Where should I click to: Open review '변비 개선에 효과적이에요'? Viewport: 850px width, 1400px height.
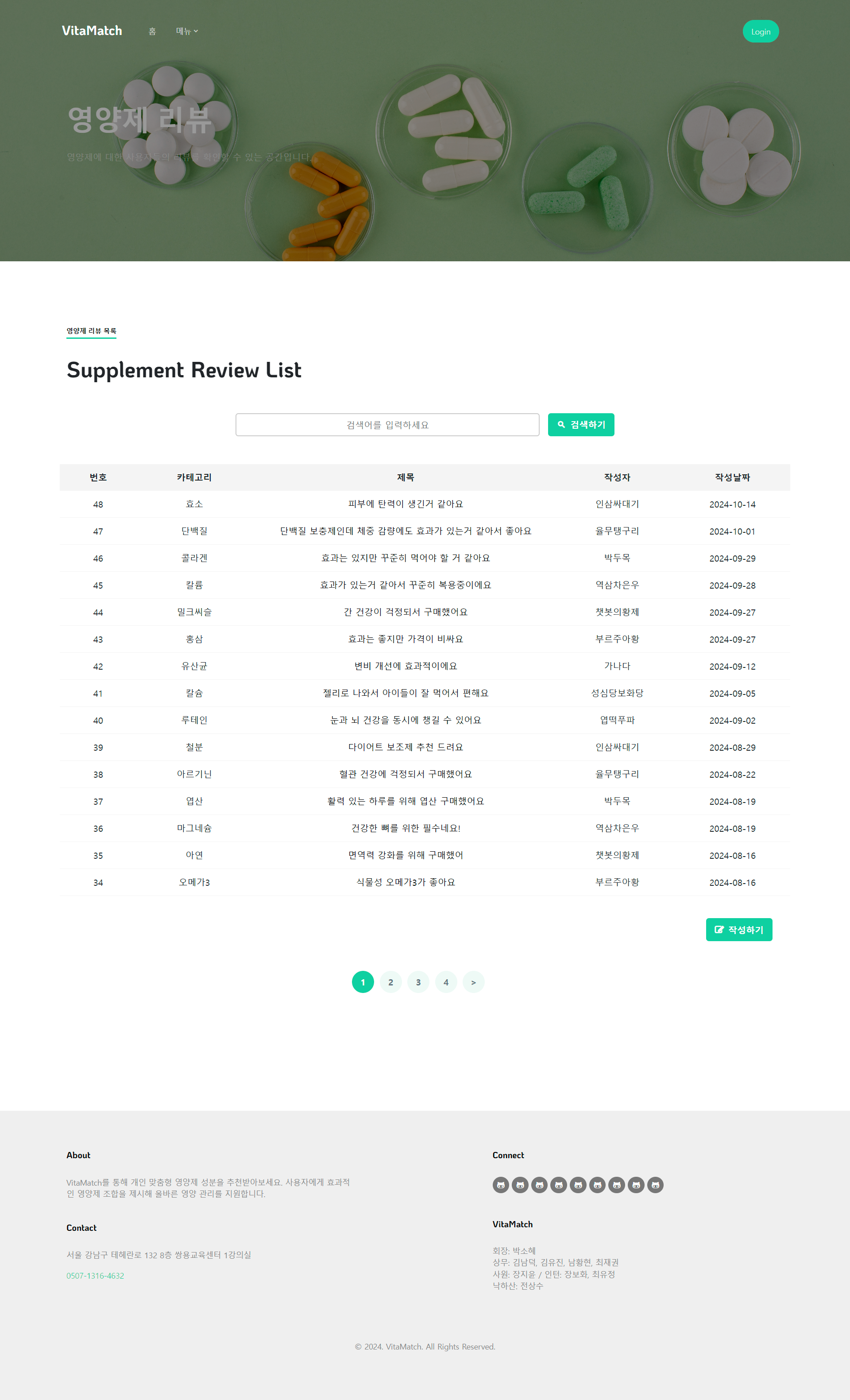(x=406, y=666)
